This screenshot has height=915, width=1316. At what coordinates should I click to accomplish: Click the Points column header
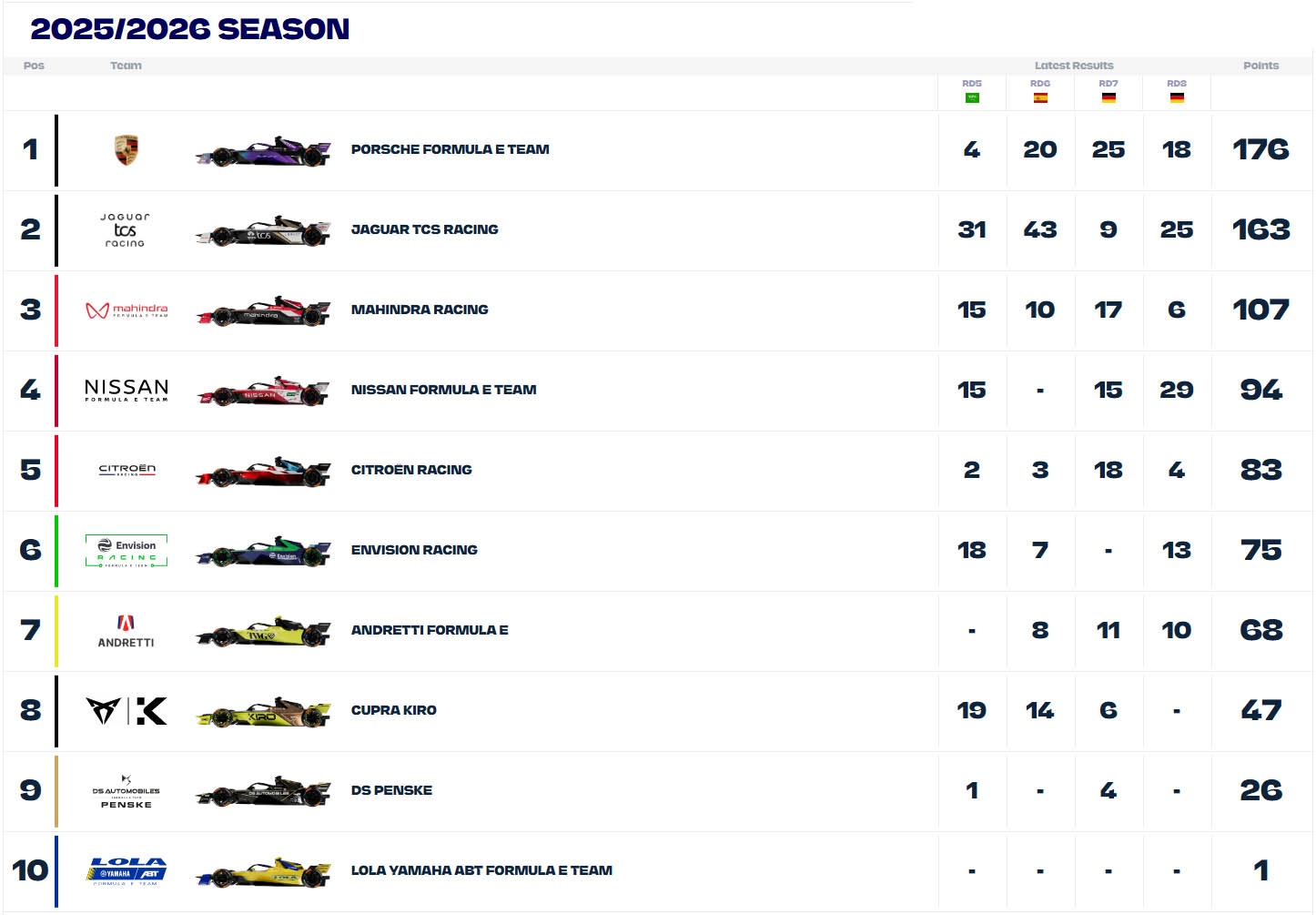[1260, 66]
